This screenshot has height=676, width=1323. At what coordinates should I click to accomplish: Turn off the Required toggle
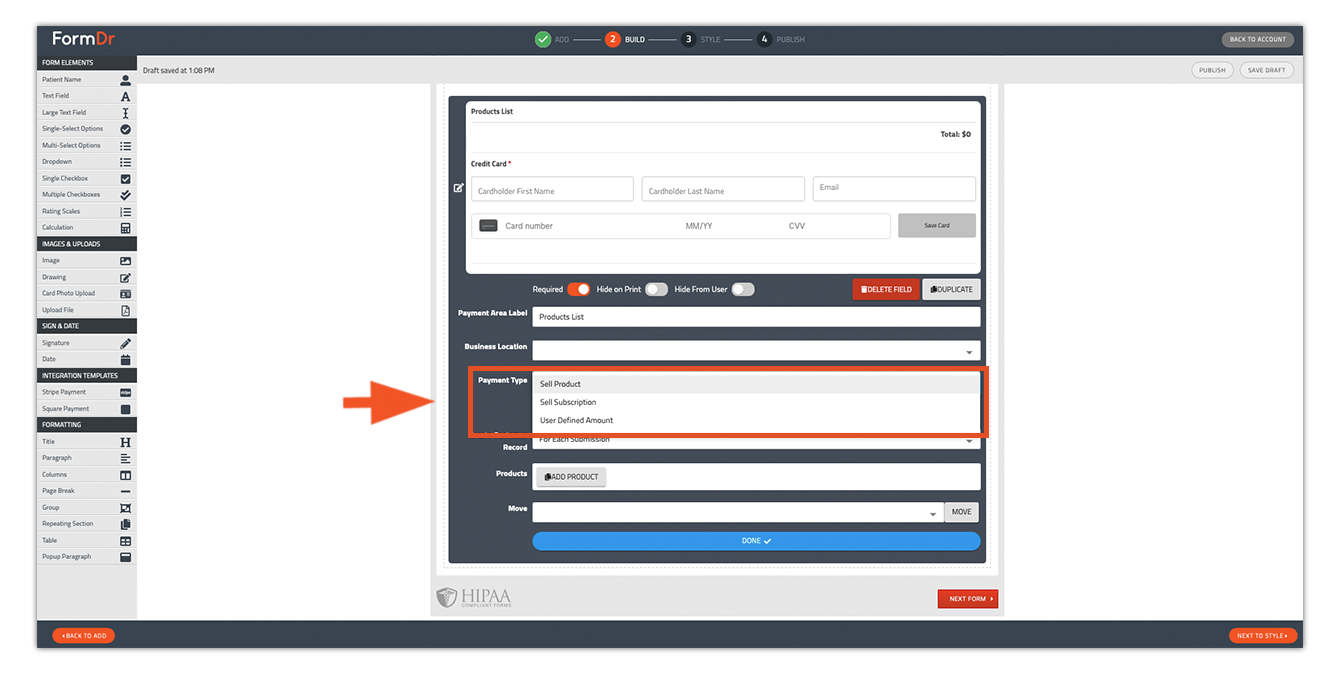579,289
